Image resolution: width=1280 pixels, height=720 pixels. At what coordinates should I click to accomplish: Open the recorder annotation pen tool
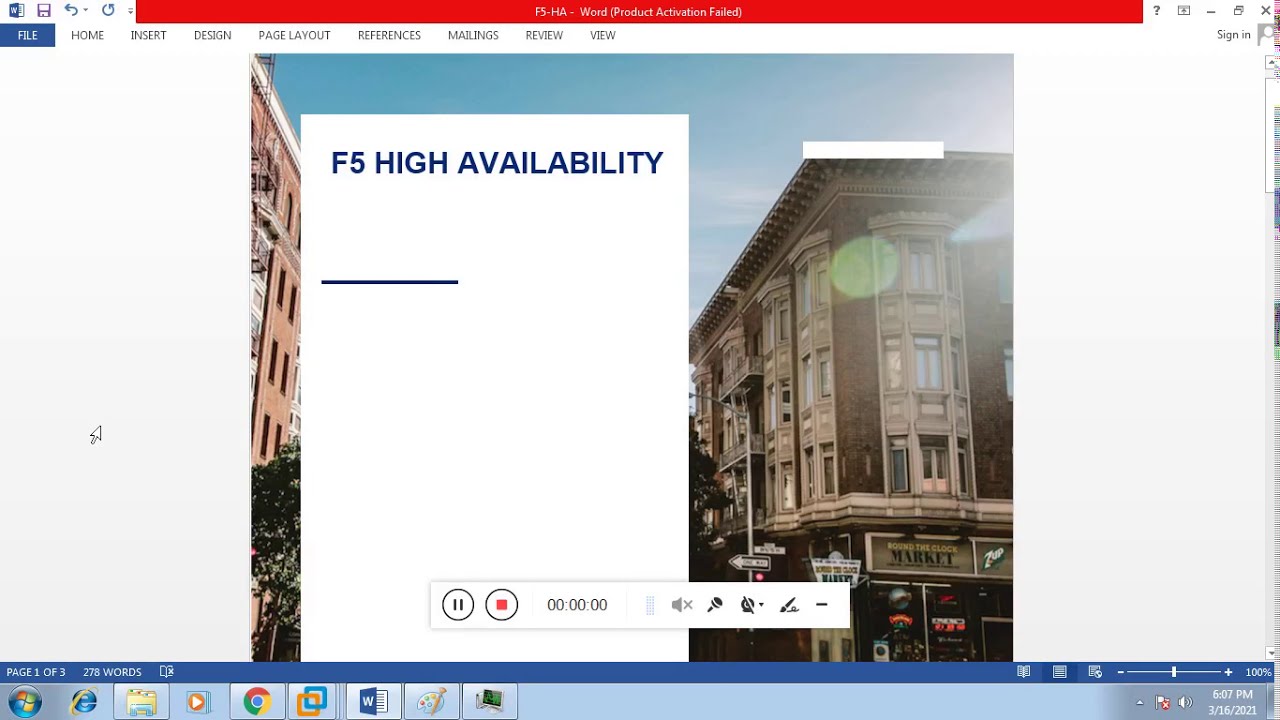[789, 605]
